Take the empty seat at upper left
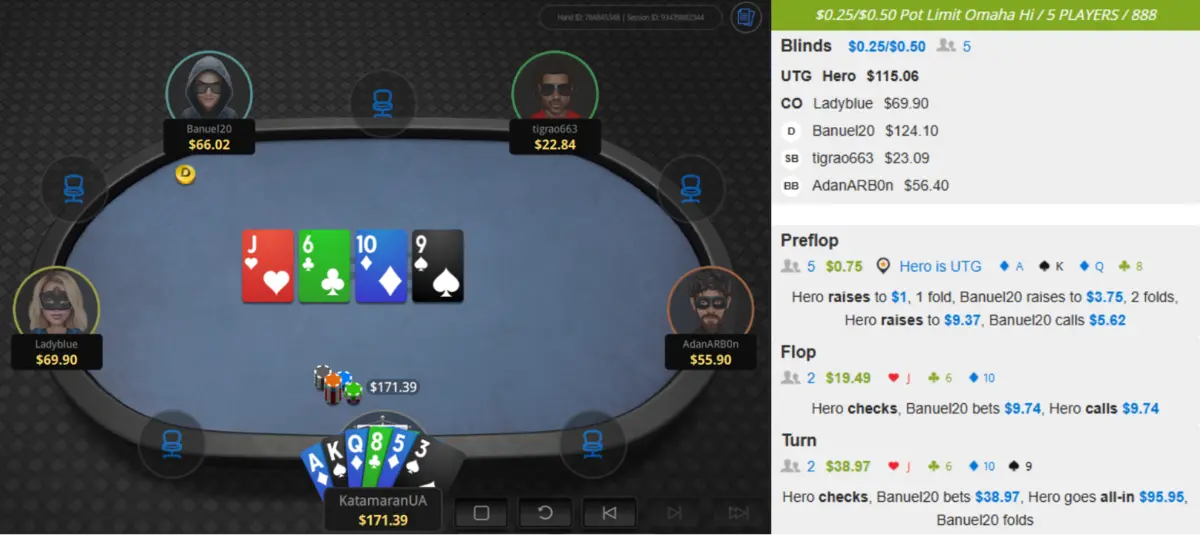This screenshot has height=535, width=1200. [x=74, y=187]
